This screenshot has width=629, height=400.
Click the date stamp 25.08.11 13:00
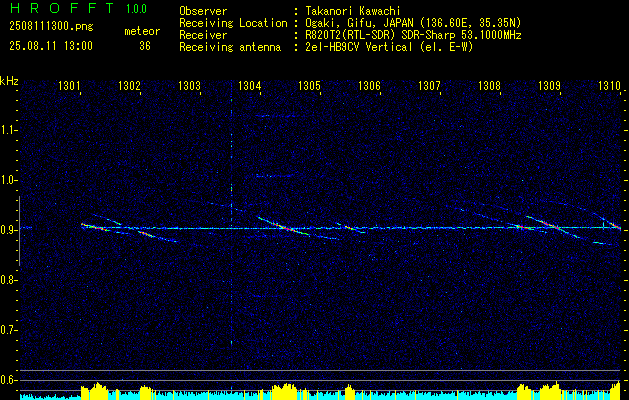tap(51, 46)
